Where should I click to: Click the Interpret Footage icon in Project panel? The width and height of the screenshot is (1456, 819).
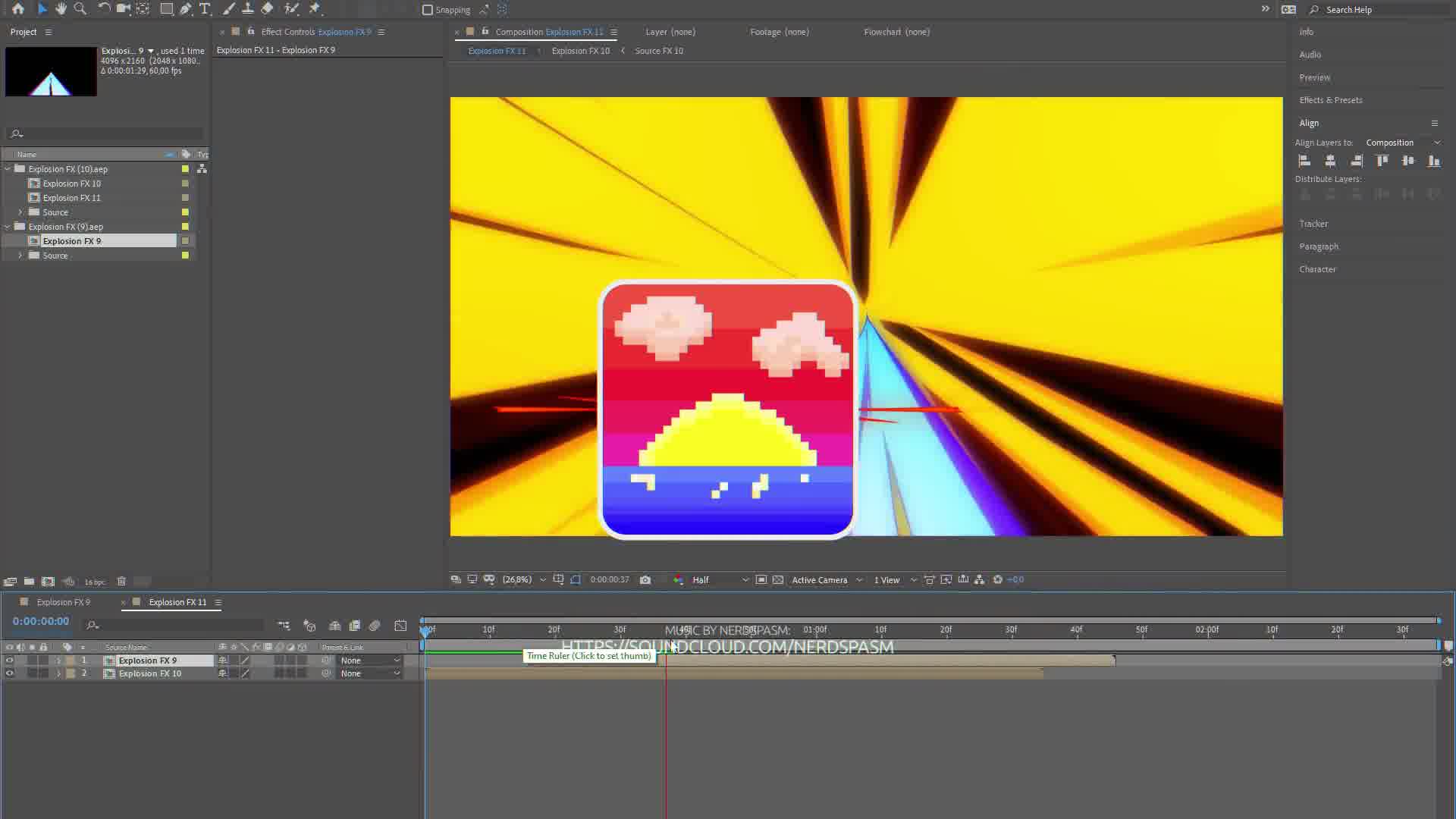click(x=10, y=582)
